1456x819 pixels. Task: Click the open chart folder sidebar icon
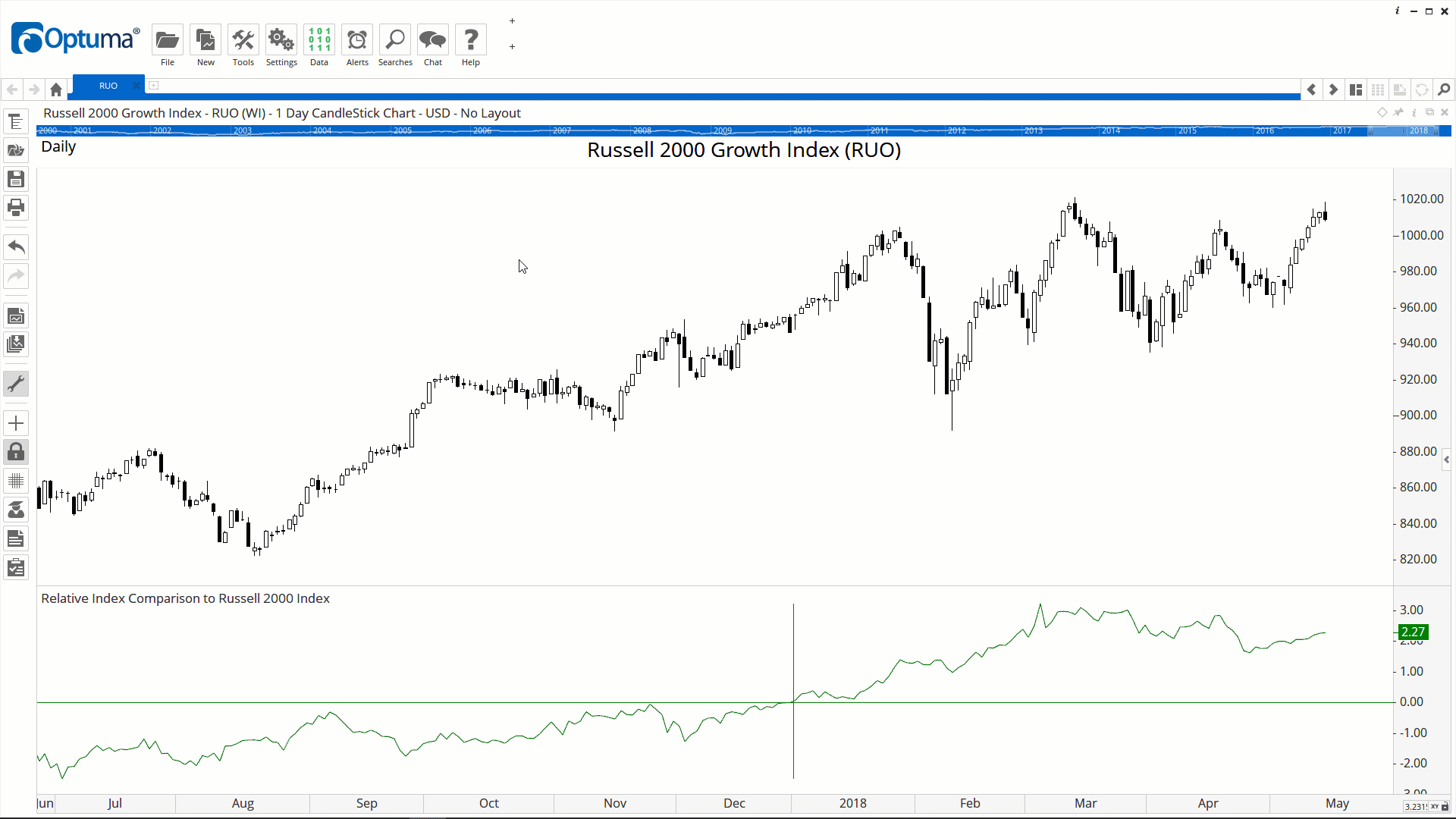pyautogui.click(x=16, y=150)
